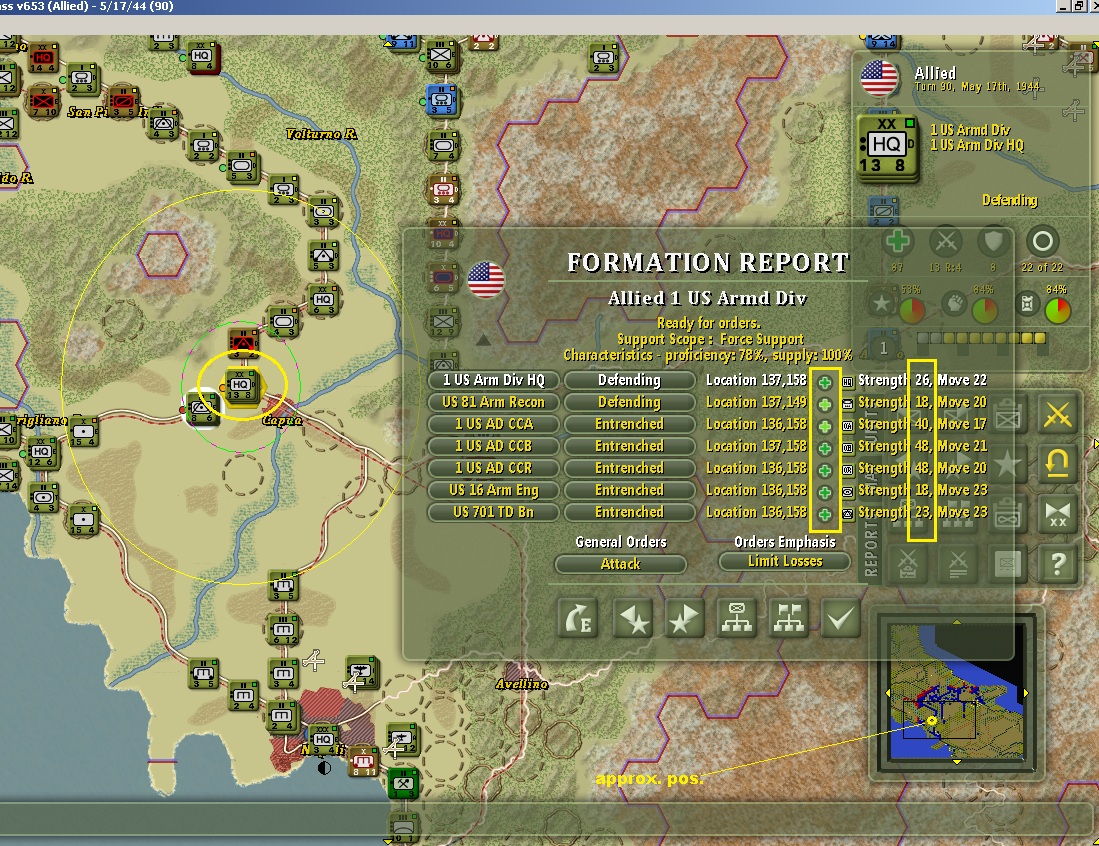
Task: Pan minimap up with top yellow arrow
Action: 957,621
